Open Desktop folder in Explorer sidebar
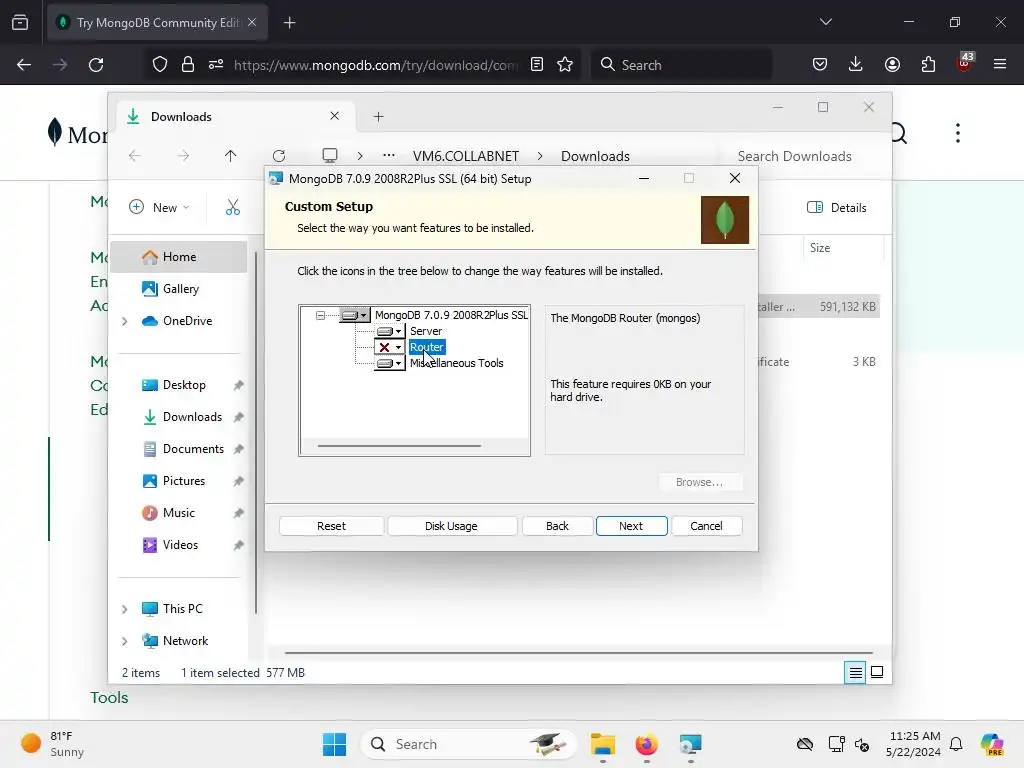This screenshot has width=1024, height=768. (x=184, y=385)
